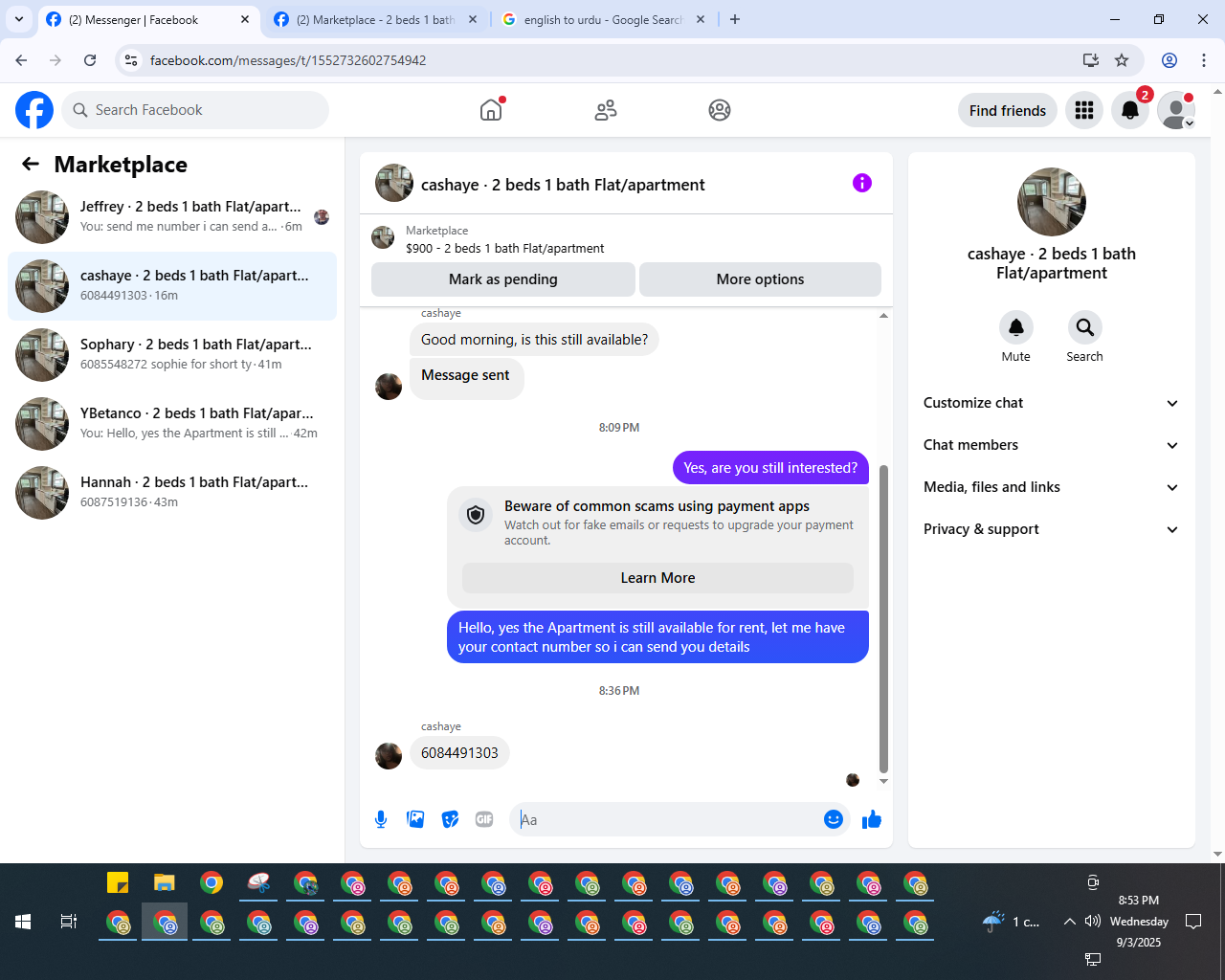Viewport: 1225px width, 980px height.
Task: Open the emoji picker
Action: click(834, 819)
